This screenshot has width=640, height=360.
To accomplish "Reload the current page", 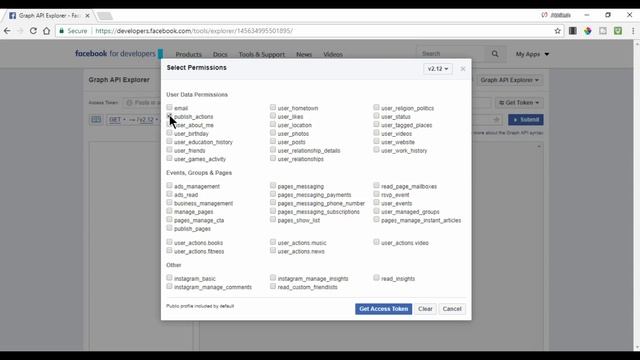I will pyautogui.click(x=33, y=31).
